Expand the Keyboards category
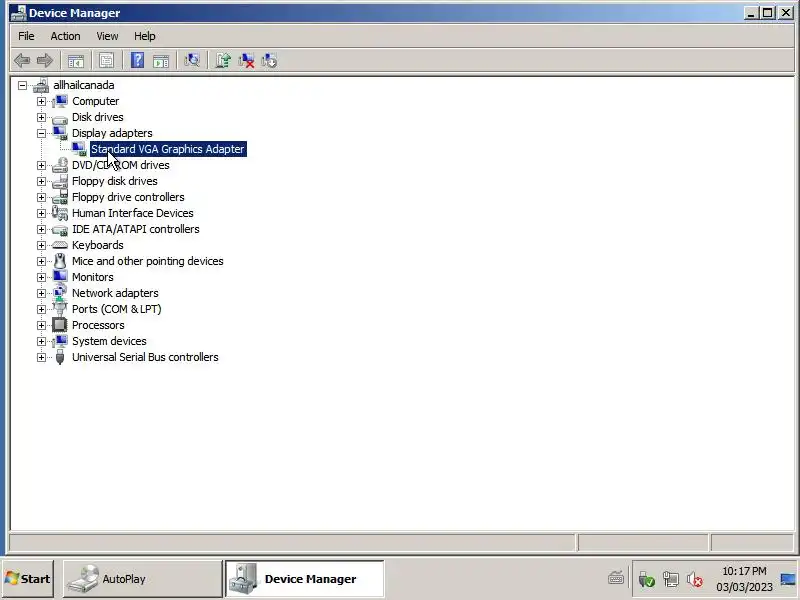The width and height of the screenshot is (800, 600). [41, 245]
